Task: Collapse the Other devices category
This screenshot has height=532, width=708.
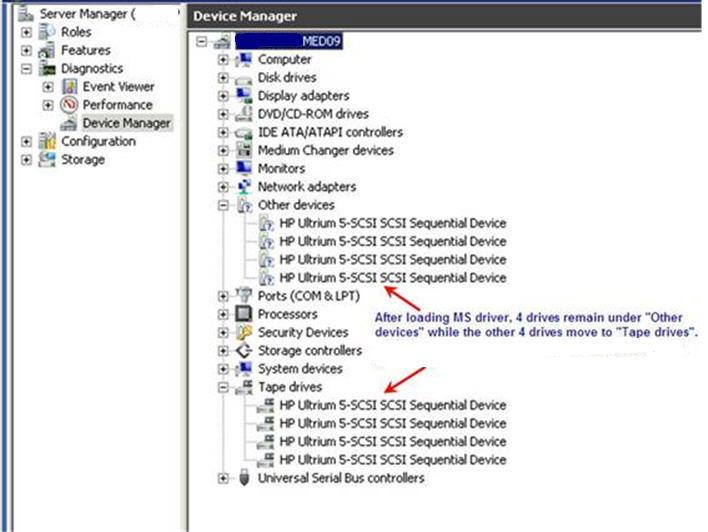Action: 223,205
